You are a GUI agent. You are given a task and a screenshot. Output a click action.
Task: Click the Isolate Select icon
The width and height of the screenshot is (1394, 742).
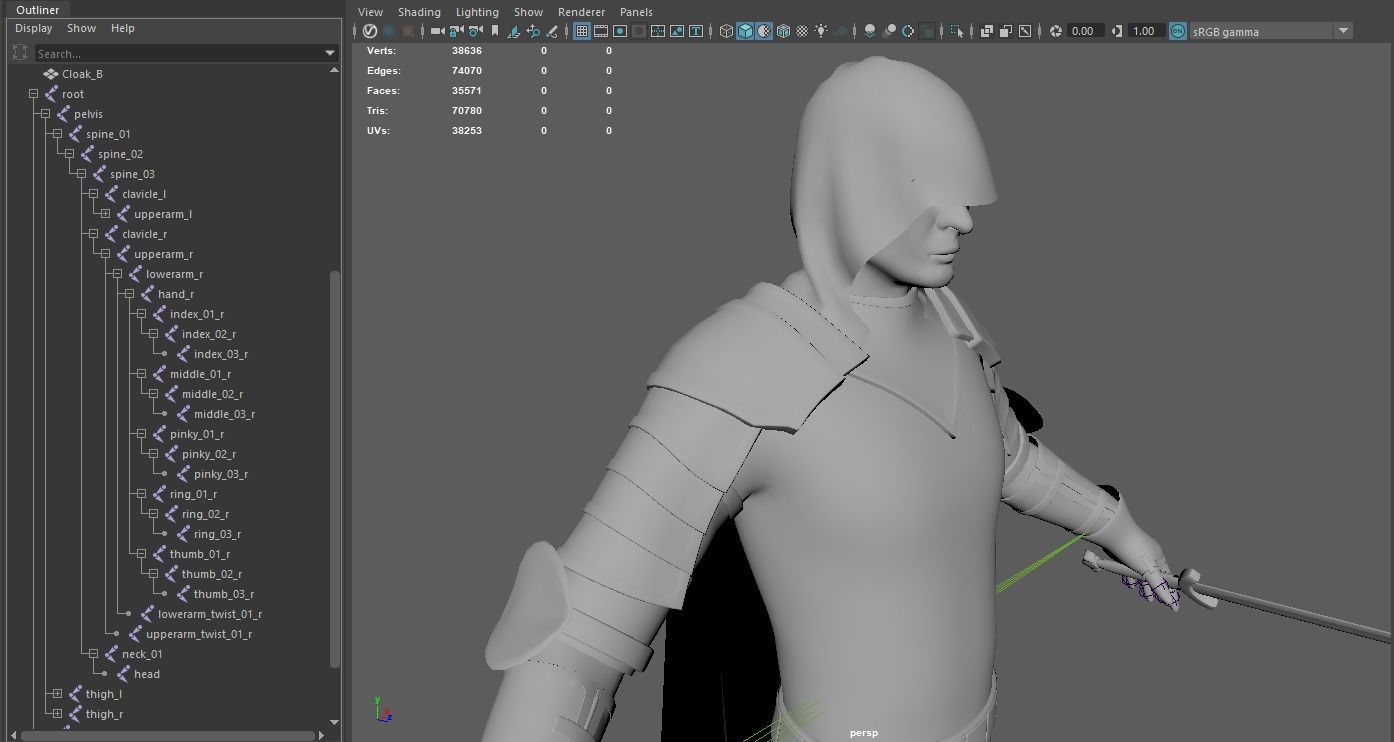coord(957,31)
